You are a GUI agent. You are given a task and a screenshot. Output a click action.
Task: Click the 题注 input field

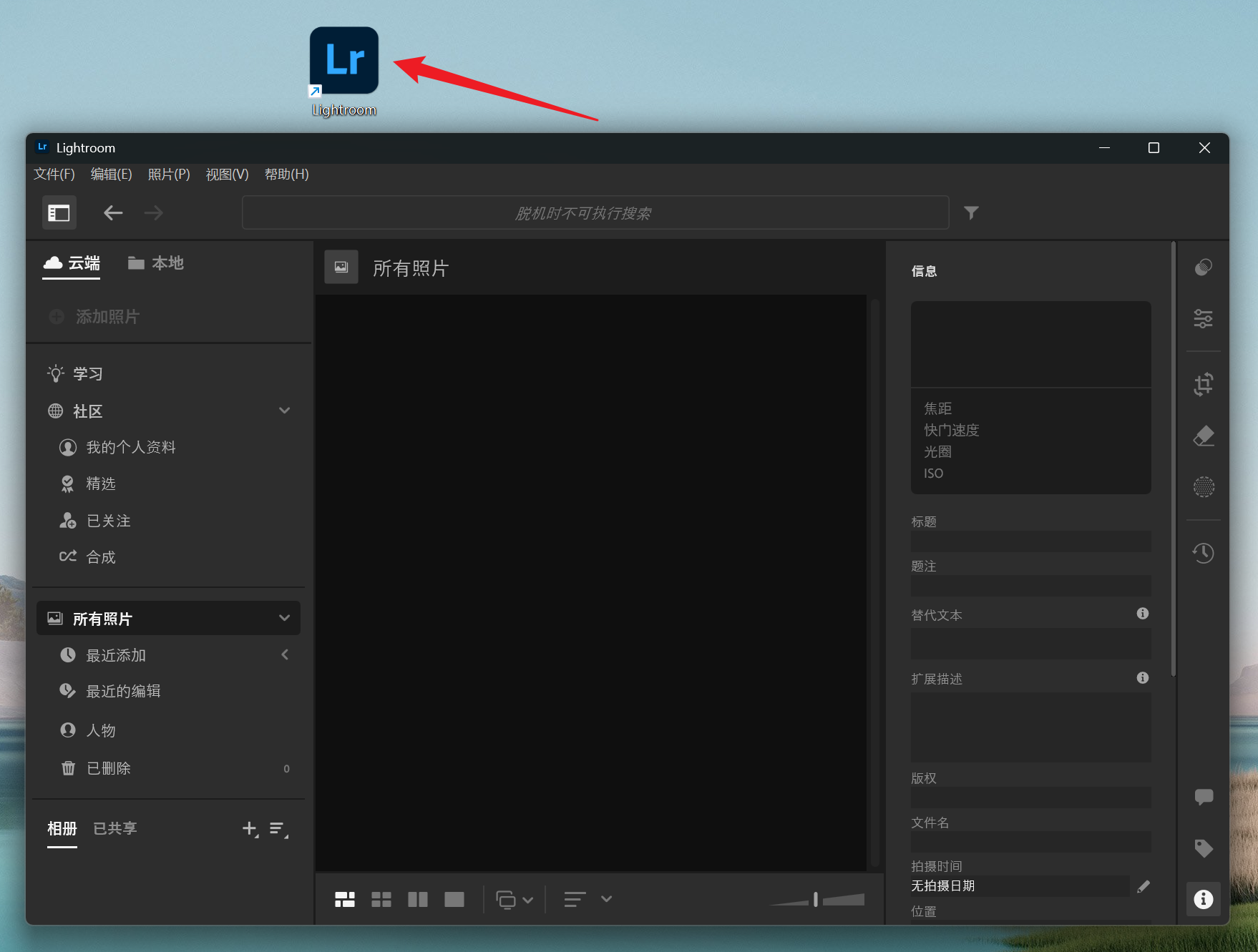pyautogui.click(x=1031, y=586)
